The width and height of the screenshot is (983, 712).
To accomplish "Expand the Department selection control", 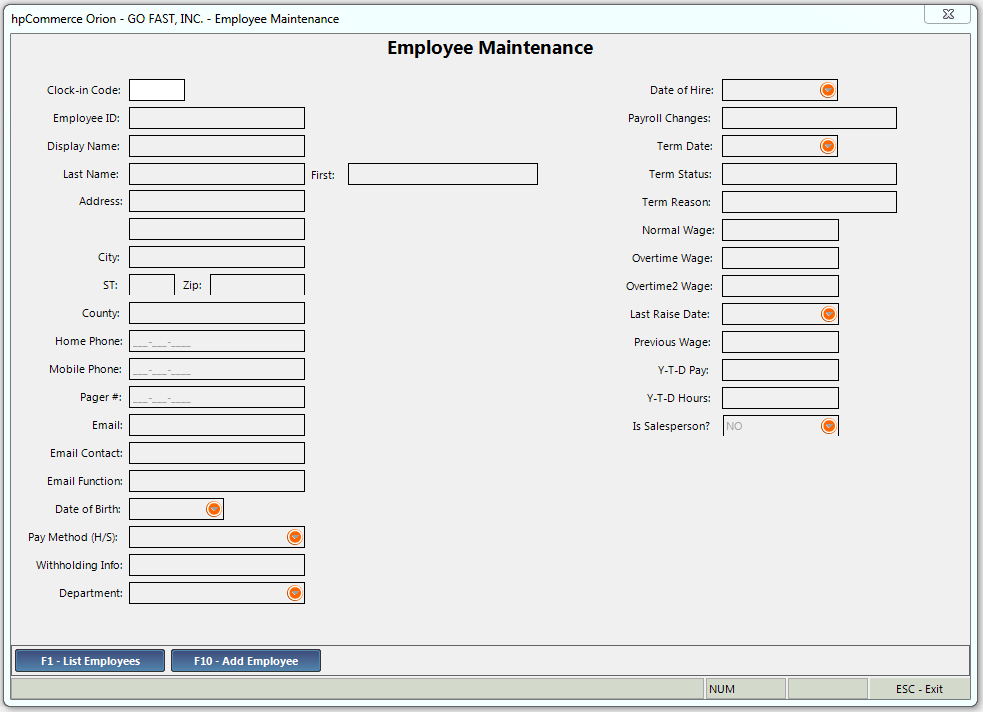I will 295,592.
